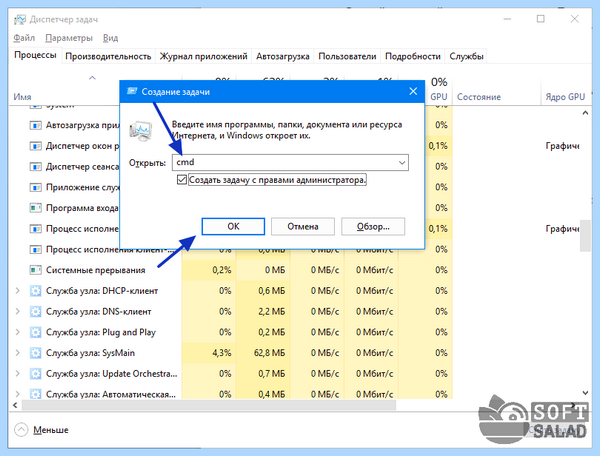Select the Процессы tab

pyautogui.click(x=35, y=55)
